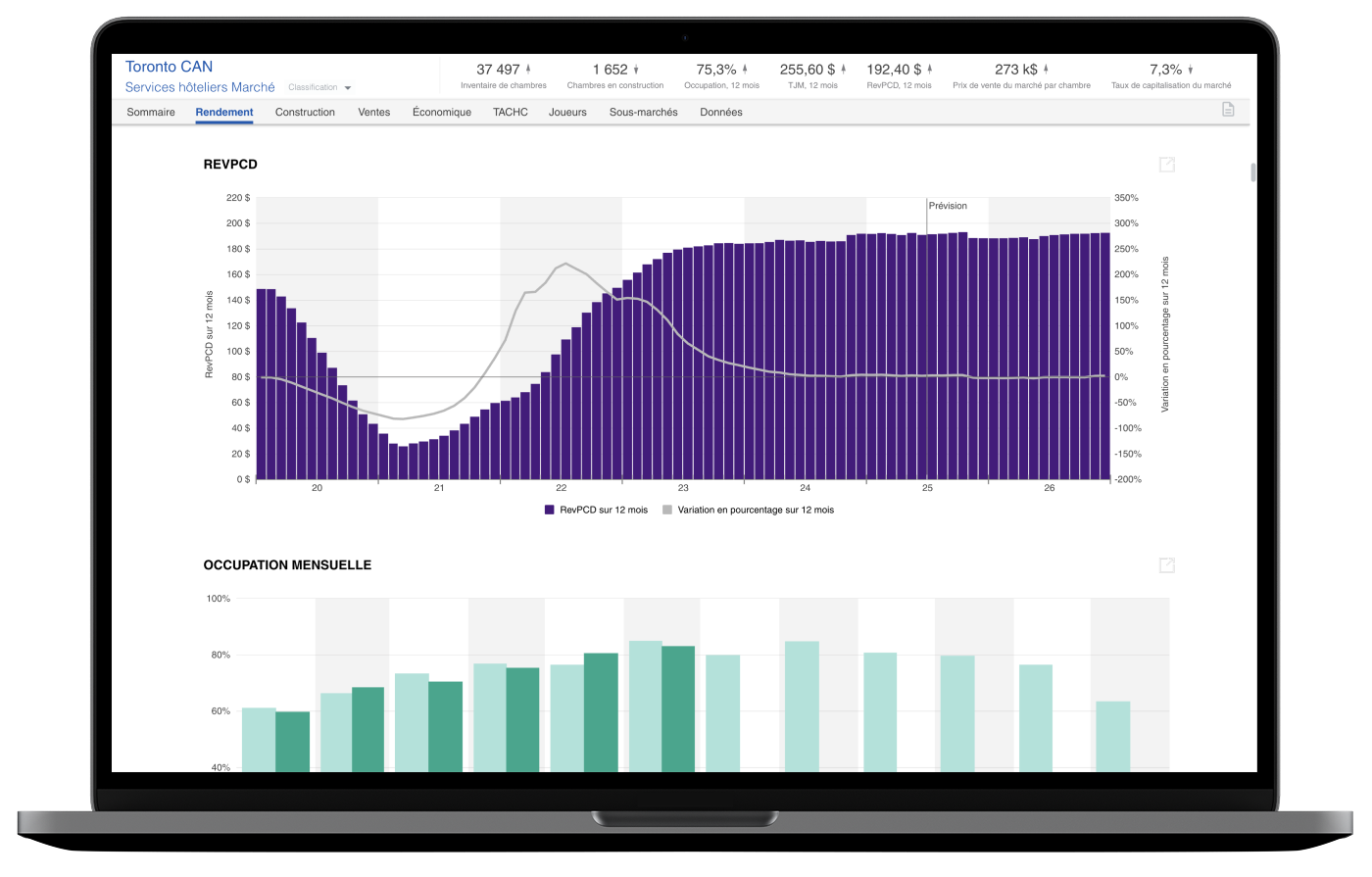
Task: Go to the Sommaire tab
Action: (x=151, y=113)
